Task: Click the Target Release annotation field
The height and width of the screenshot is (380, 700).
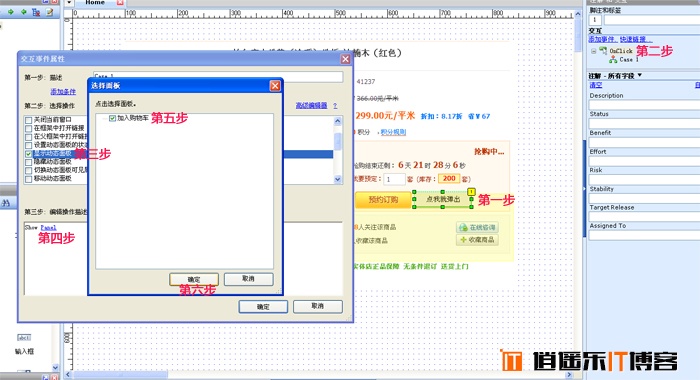Action: pyautogui.click(x=644, y=217)
